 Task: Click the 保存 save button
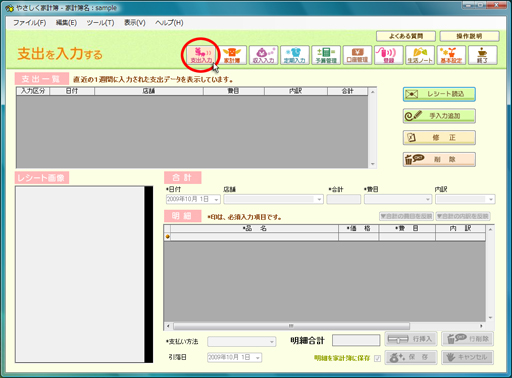tap(411, 357)
